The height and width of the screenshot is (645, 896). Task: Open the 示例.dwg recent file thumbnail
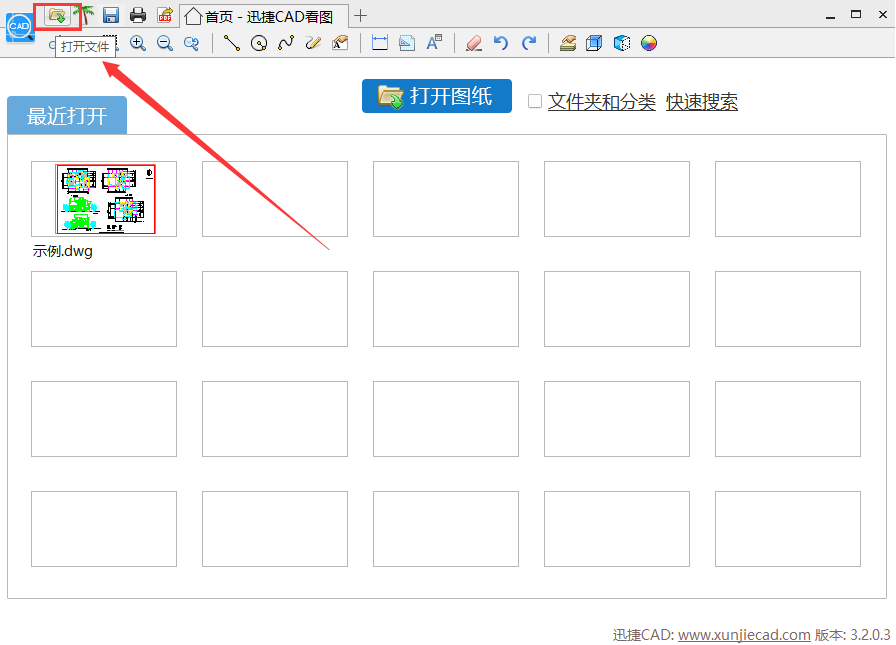pos(104,198)
